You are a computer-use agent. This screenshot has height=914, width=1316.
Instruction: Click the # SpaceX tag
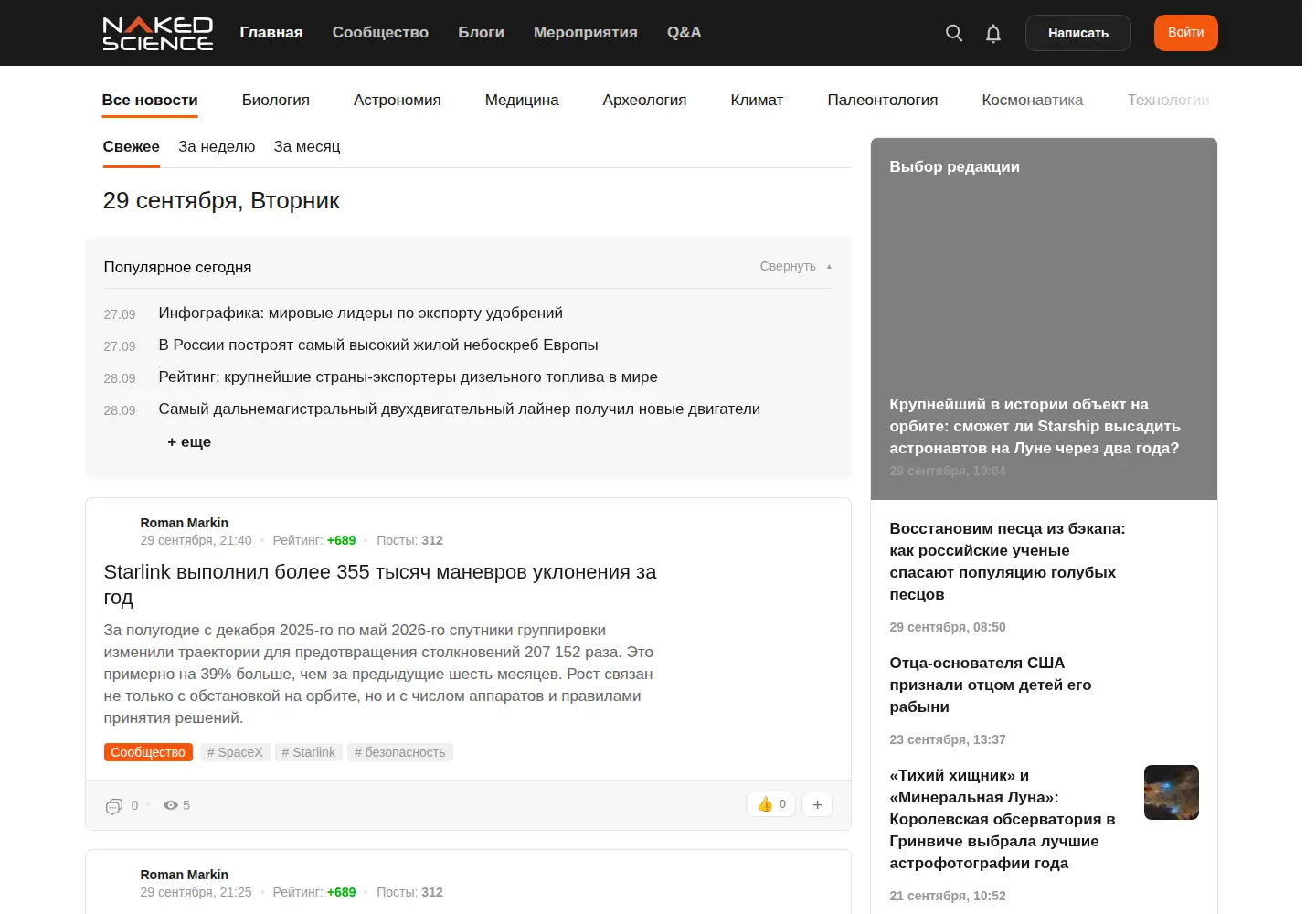tap(235, 752)
